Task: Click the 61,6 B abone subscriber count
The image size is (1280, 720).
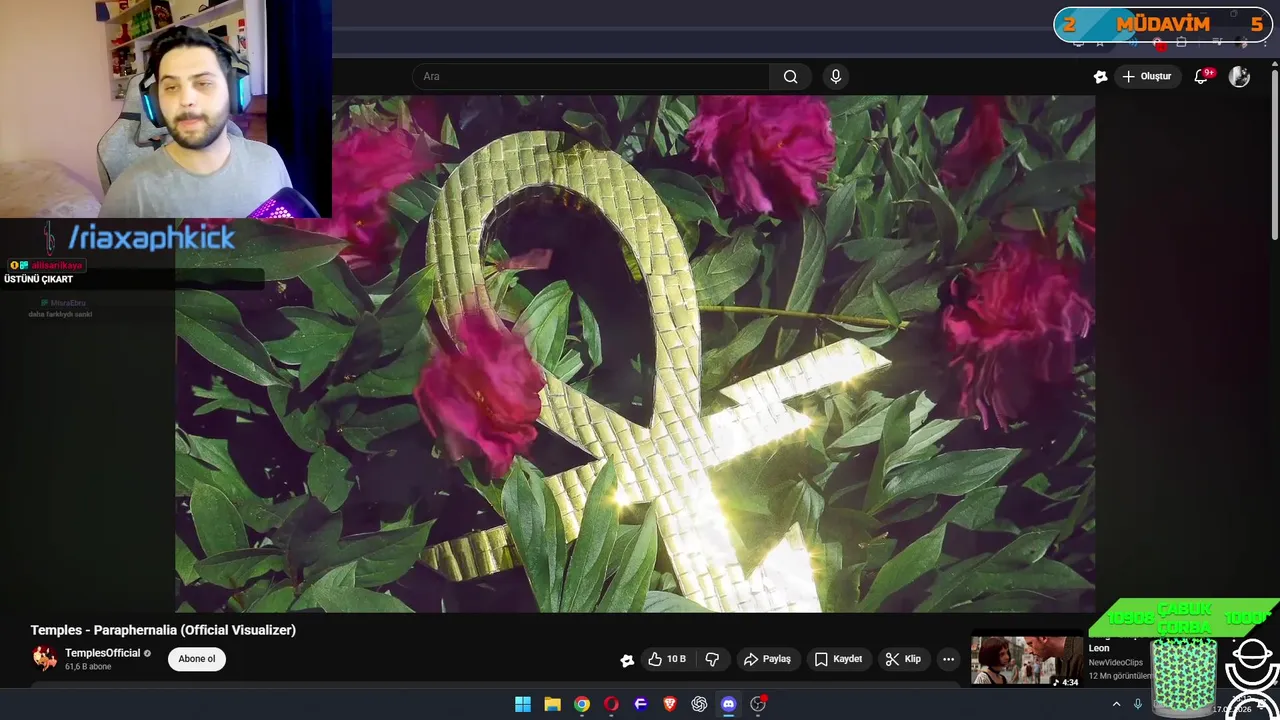Action: click(88, 667)
